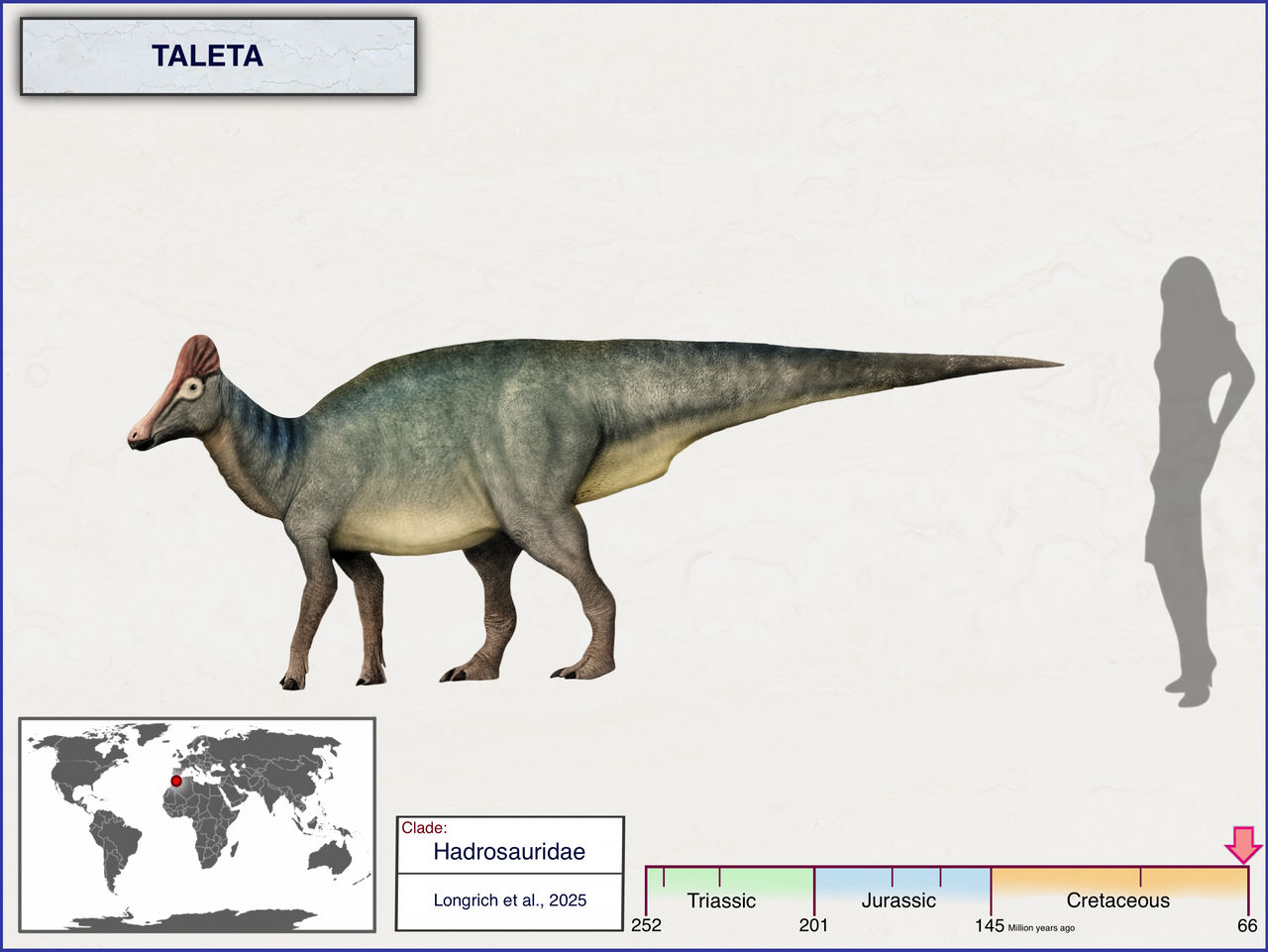Click the 'Clade:' label

pyautogui.click(x=424, y=827)
